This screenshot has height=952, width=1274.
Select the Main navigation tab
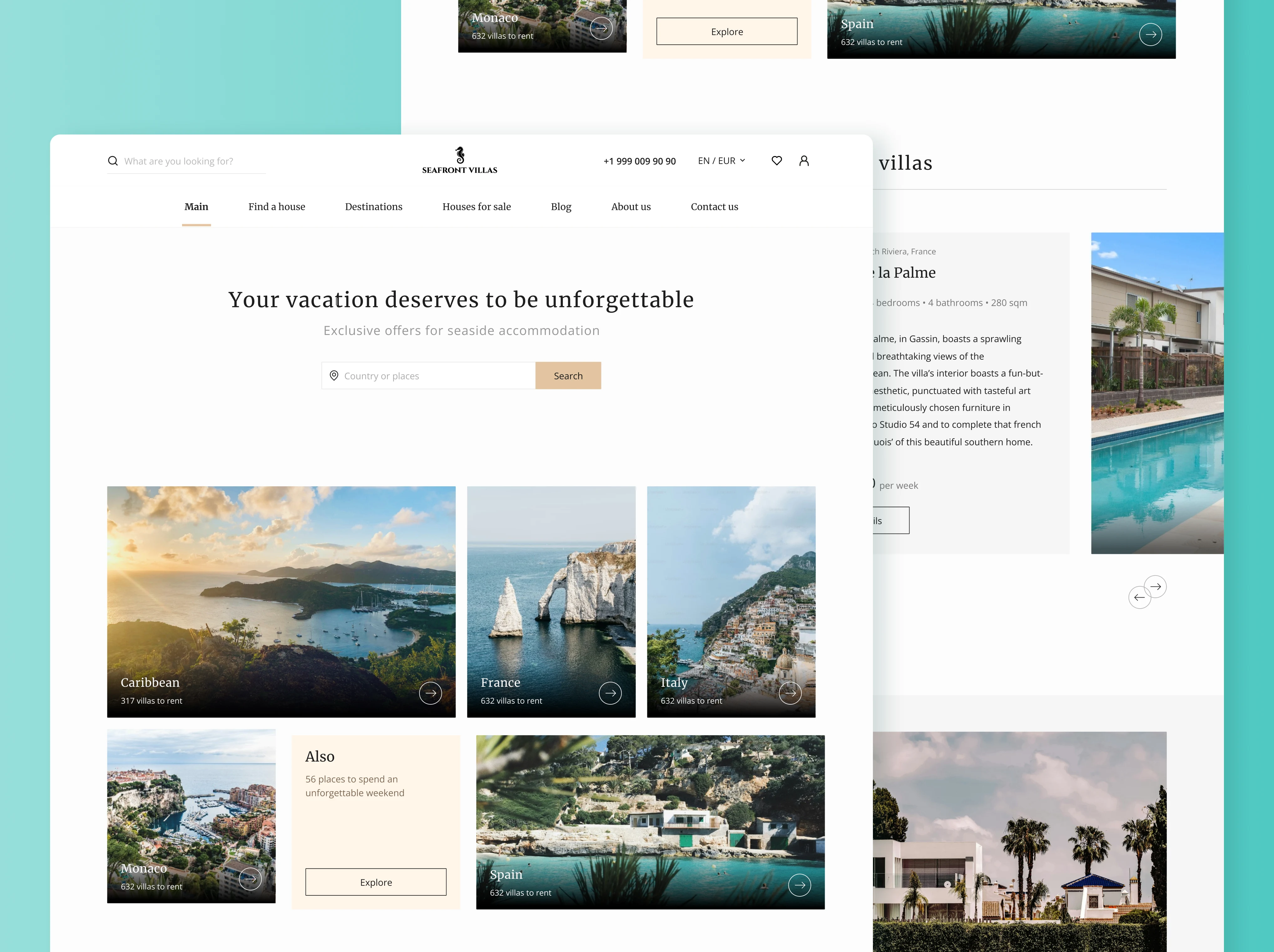pyautogui.click(x=196, y=207)
